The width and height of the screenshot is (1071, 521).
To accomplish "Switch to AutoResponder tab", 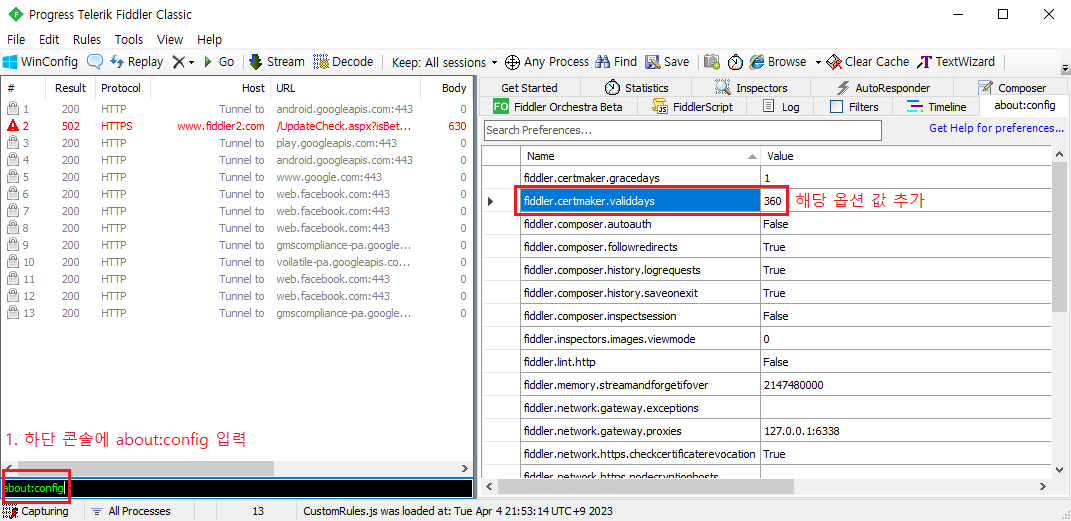I will coord(883,88).
